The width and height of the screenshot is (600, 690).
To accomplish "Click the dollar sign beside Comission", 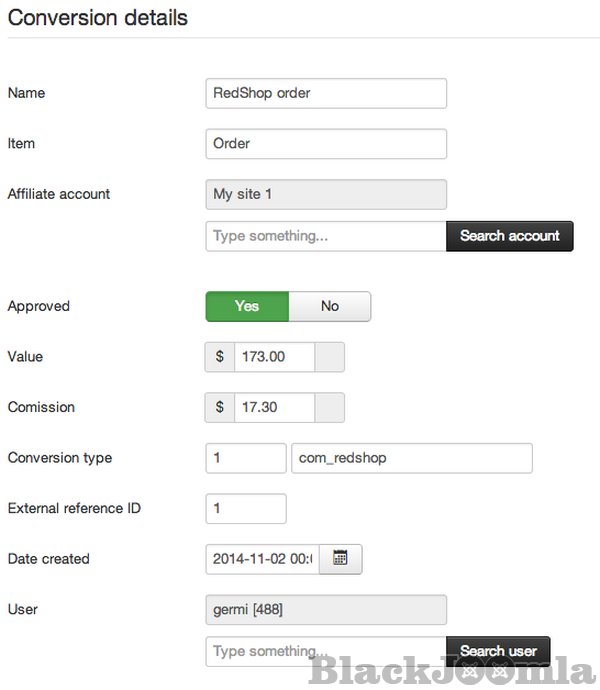I will pos(220,407).
